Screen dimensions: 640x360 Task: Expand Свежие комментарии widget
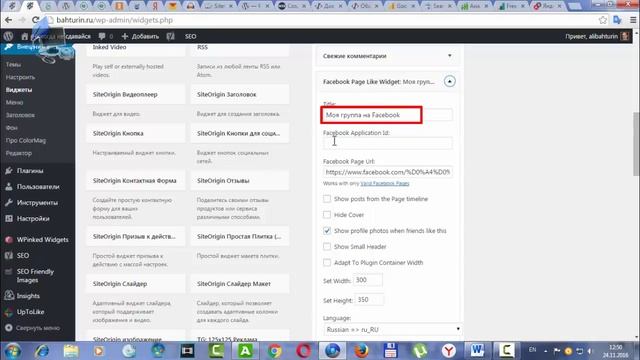449,56
